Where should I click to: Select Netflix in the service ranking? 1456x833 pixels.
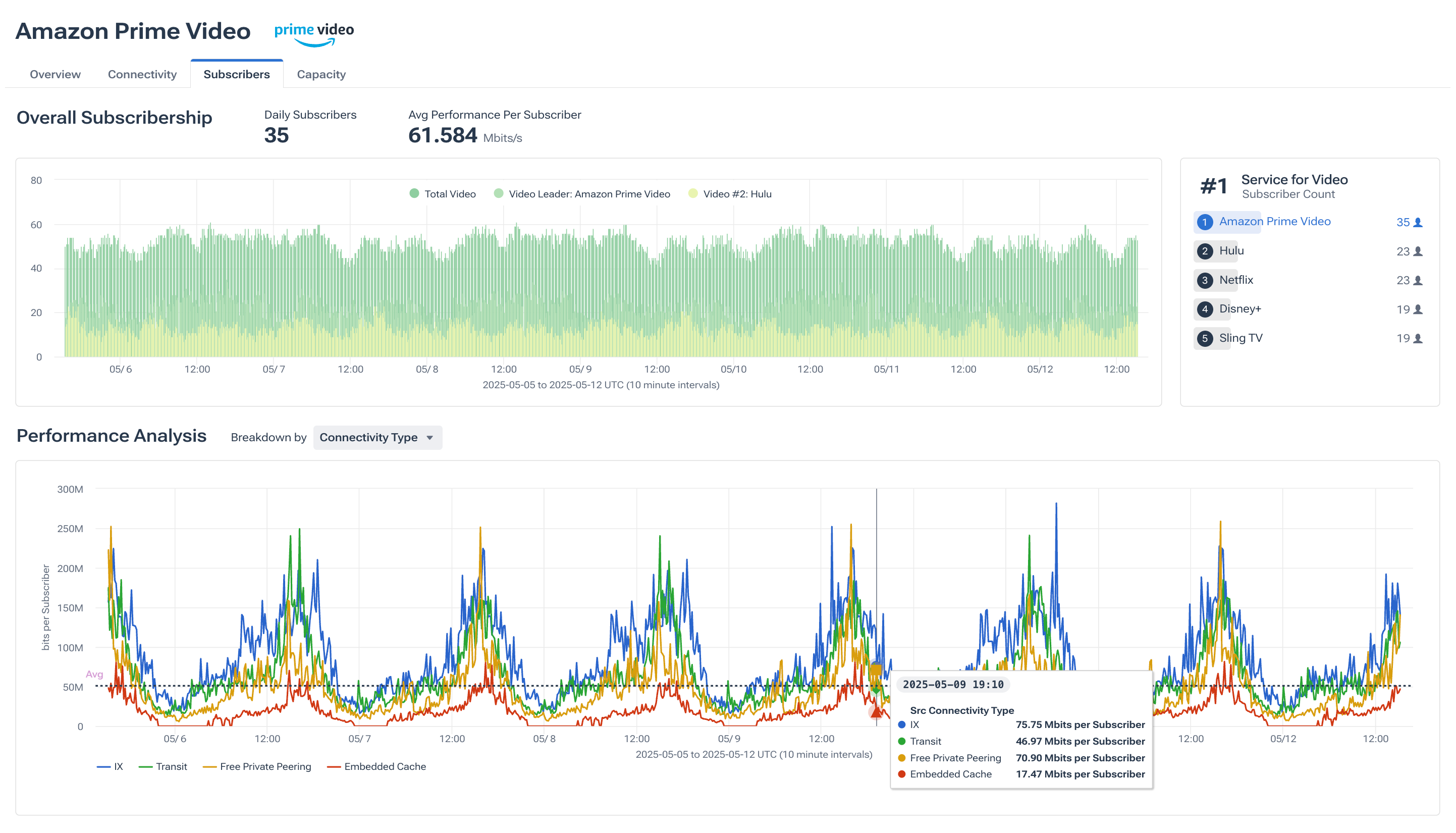point(1235,280)
